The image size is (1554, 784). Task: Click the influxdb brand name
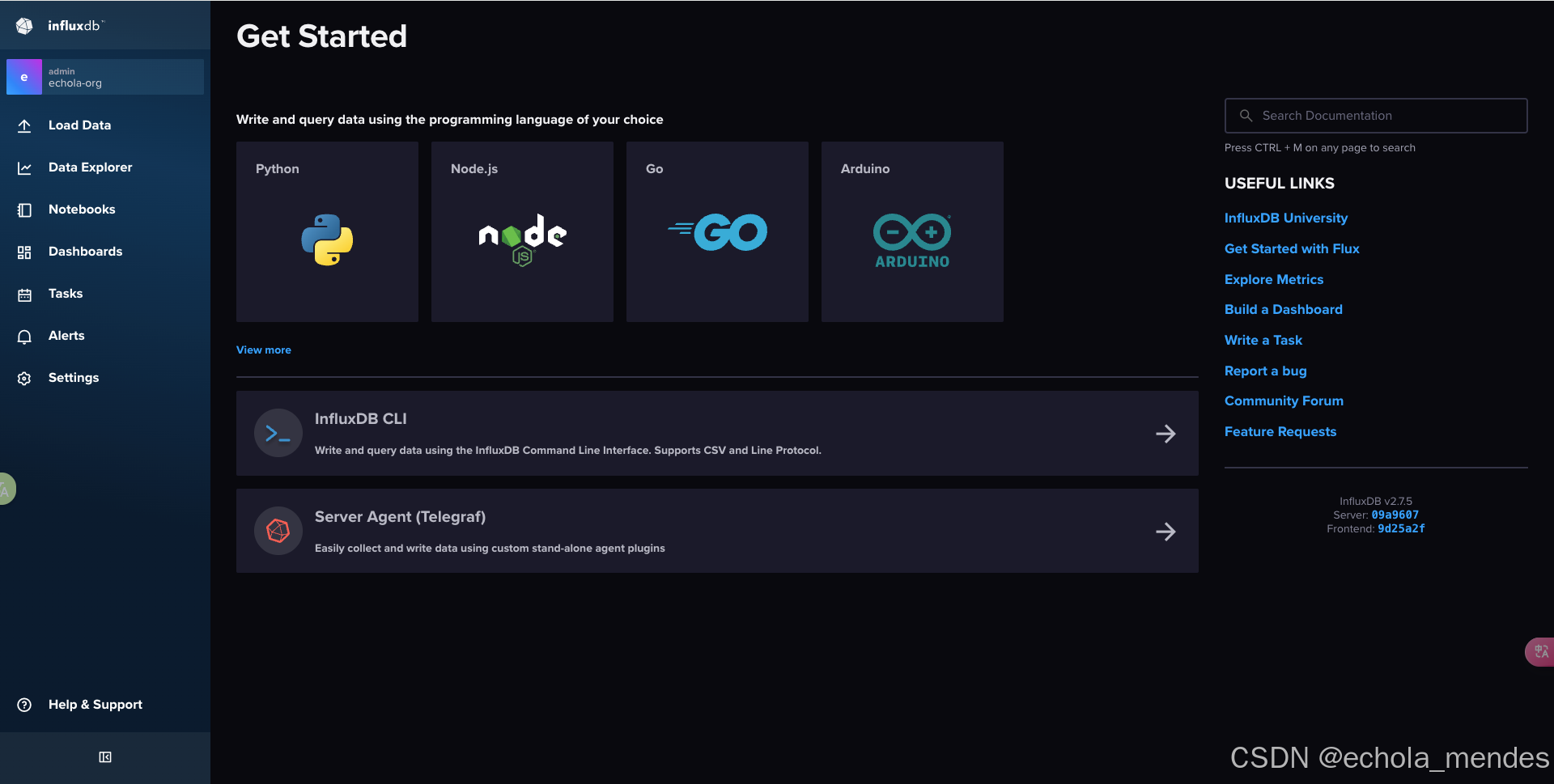point(74,26)
